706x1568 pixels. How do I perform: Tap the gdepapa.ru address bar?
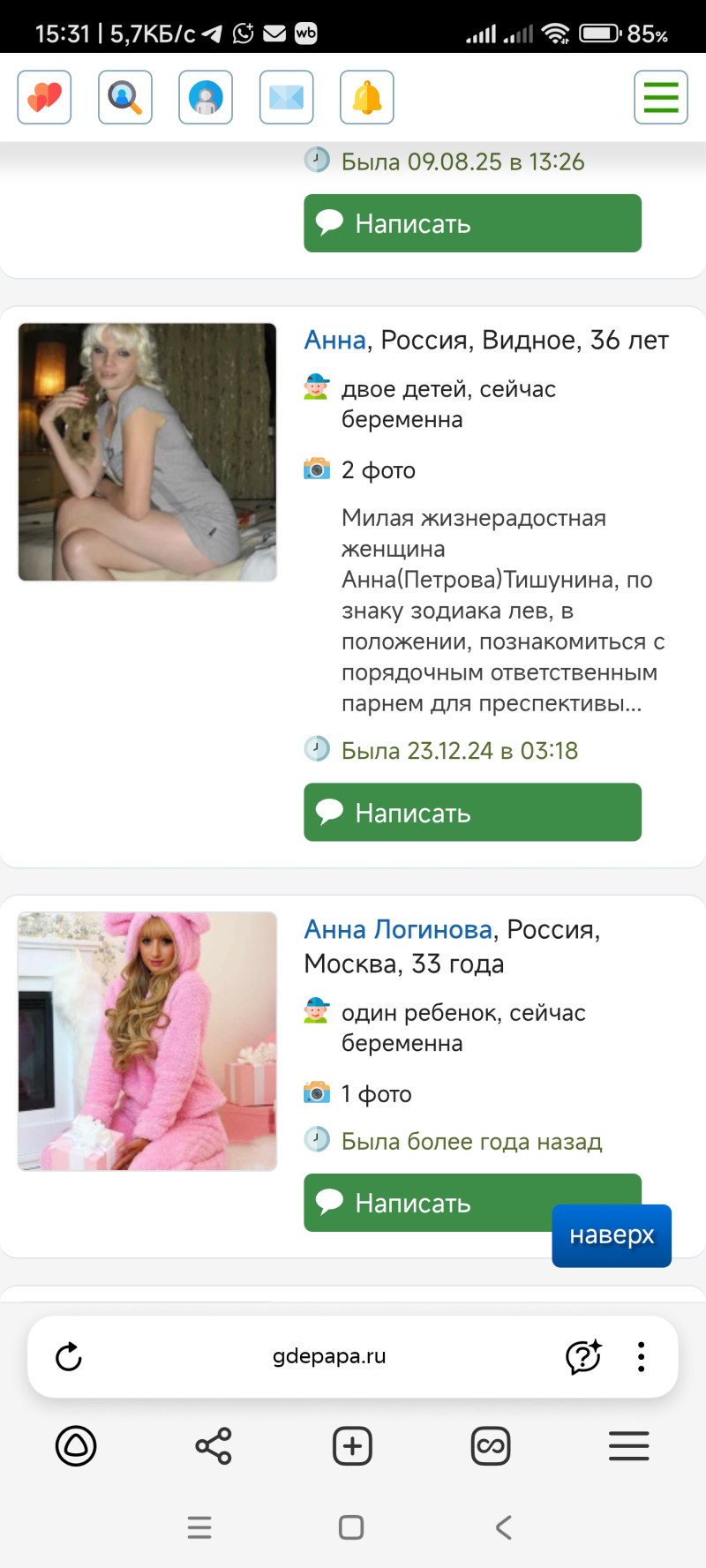point(329,1356)
